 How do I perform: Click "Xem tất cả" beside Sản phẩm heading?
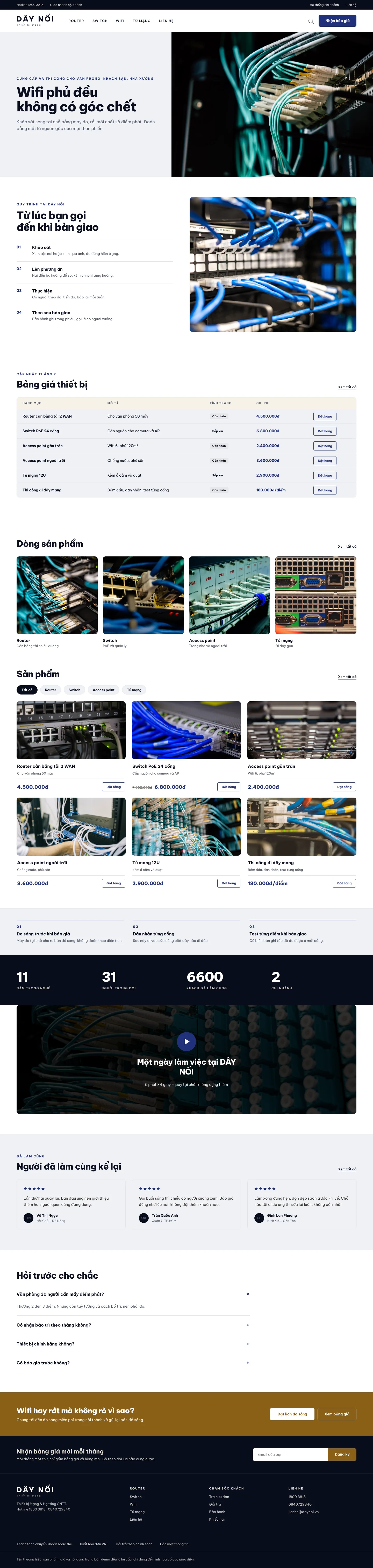coord(347,677)
